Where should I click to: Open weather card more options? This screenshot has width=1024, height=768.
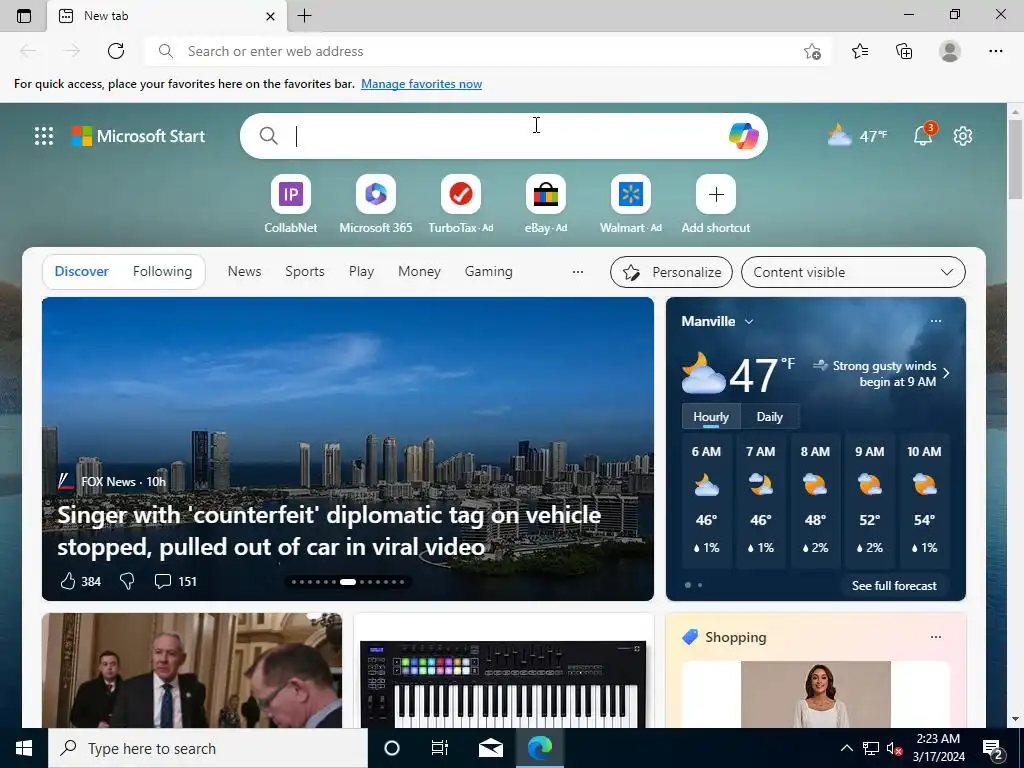(x=936, y=321)
